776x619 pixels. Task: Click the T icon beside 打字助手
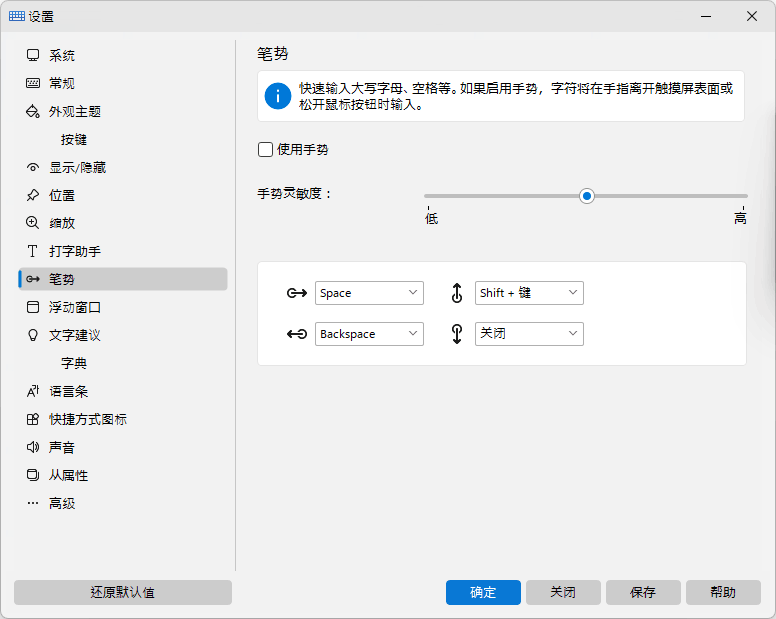point(33,251)
